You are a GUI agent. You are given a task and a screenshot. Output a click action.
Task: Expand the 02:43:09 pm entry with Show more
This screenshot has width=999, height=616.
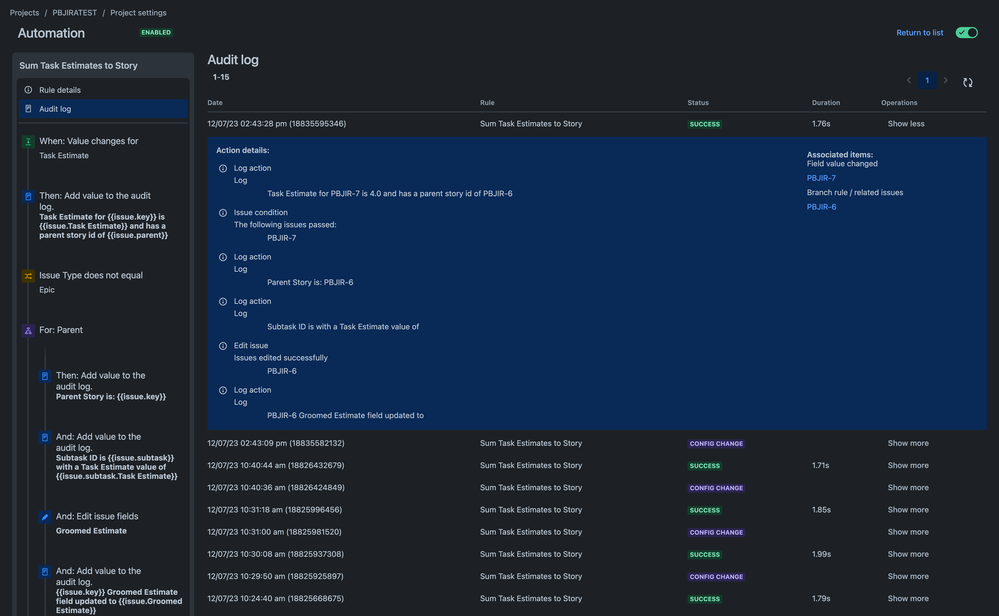click(x=908, y=443)
